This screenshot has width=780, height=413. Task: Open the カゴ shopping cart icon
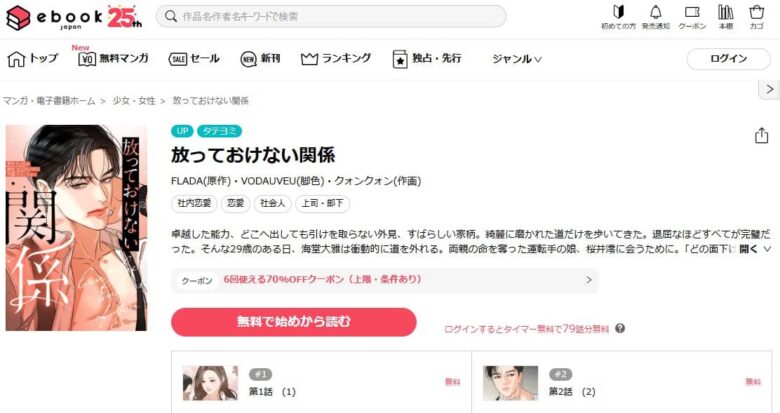(x=757, y=17)
